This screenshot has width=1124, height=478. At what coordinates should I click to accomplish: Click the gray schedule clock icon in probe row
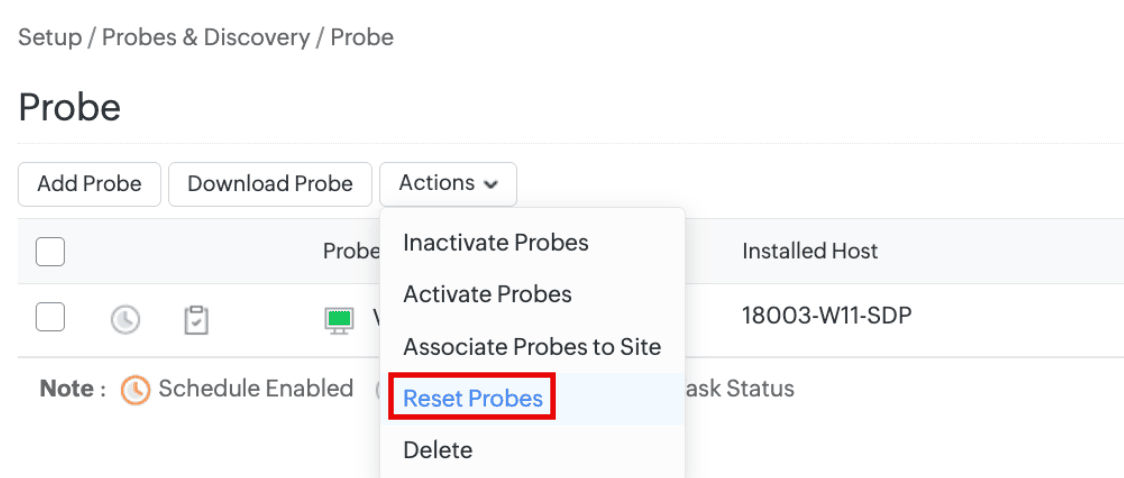tap(125, 320)
